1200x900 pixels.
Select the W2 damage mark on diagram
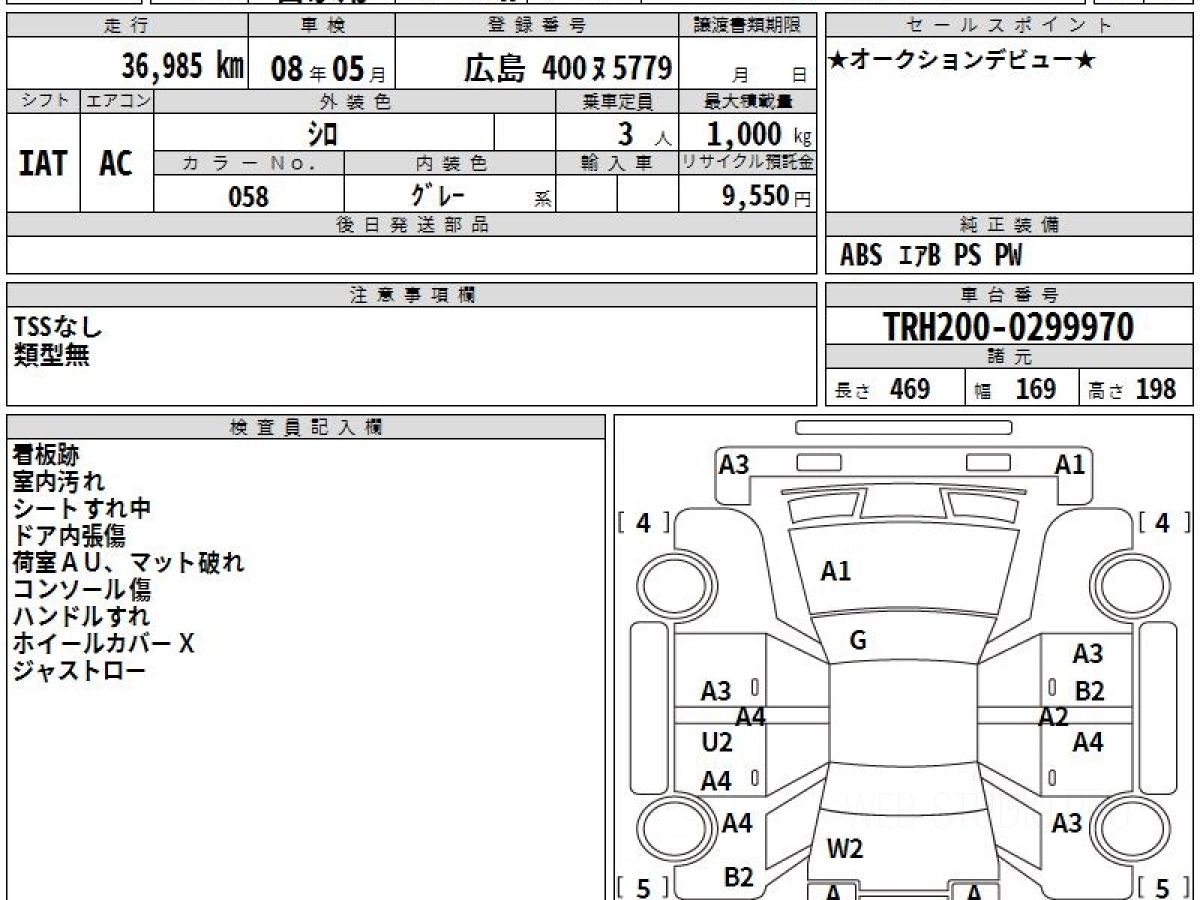point(844,849)
